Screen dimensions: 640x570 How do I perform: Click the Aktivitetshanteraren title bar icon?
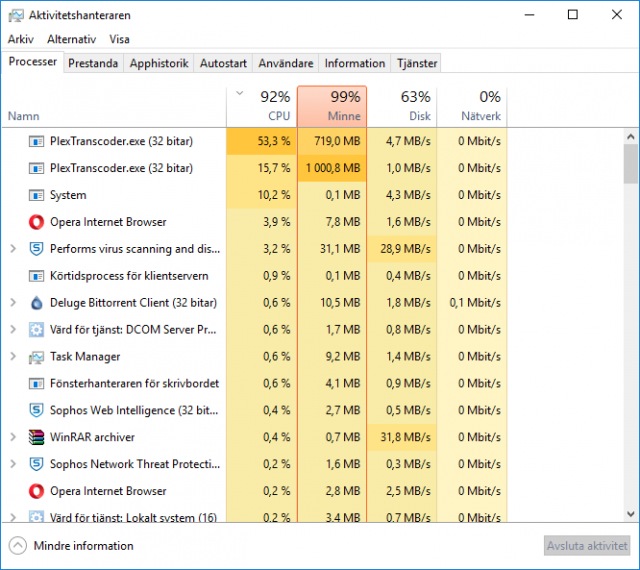click(x=16, y=16)
